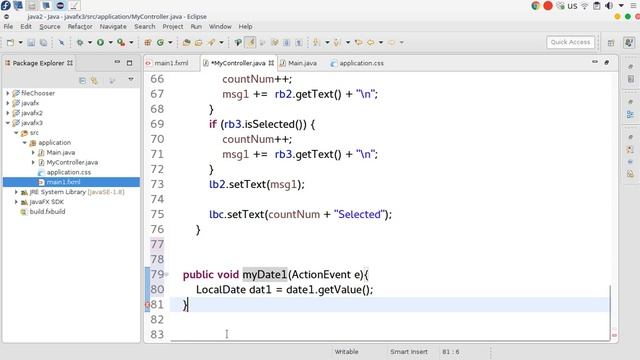Click line 81 error marker in gutter
This screenshot has height=360, width=640.
[147, 304]
